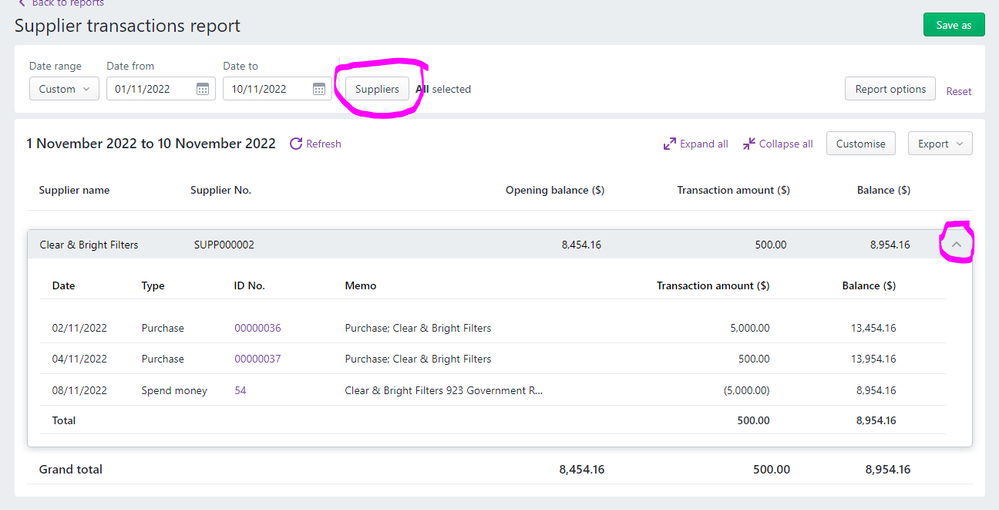Screen dimensions: 999x510
Task: Open purchase ID 00000036
Action: click(x=257, y=328)
